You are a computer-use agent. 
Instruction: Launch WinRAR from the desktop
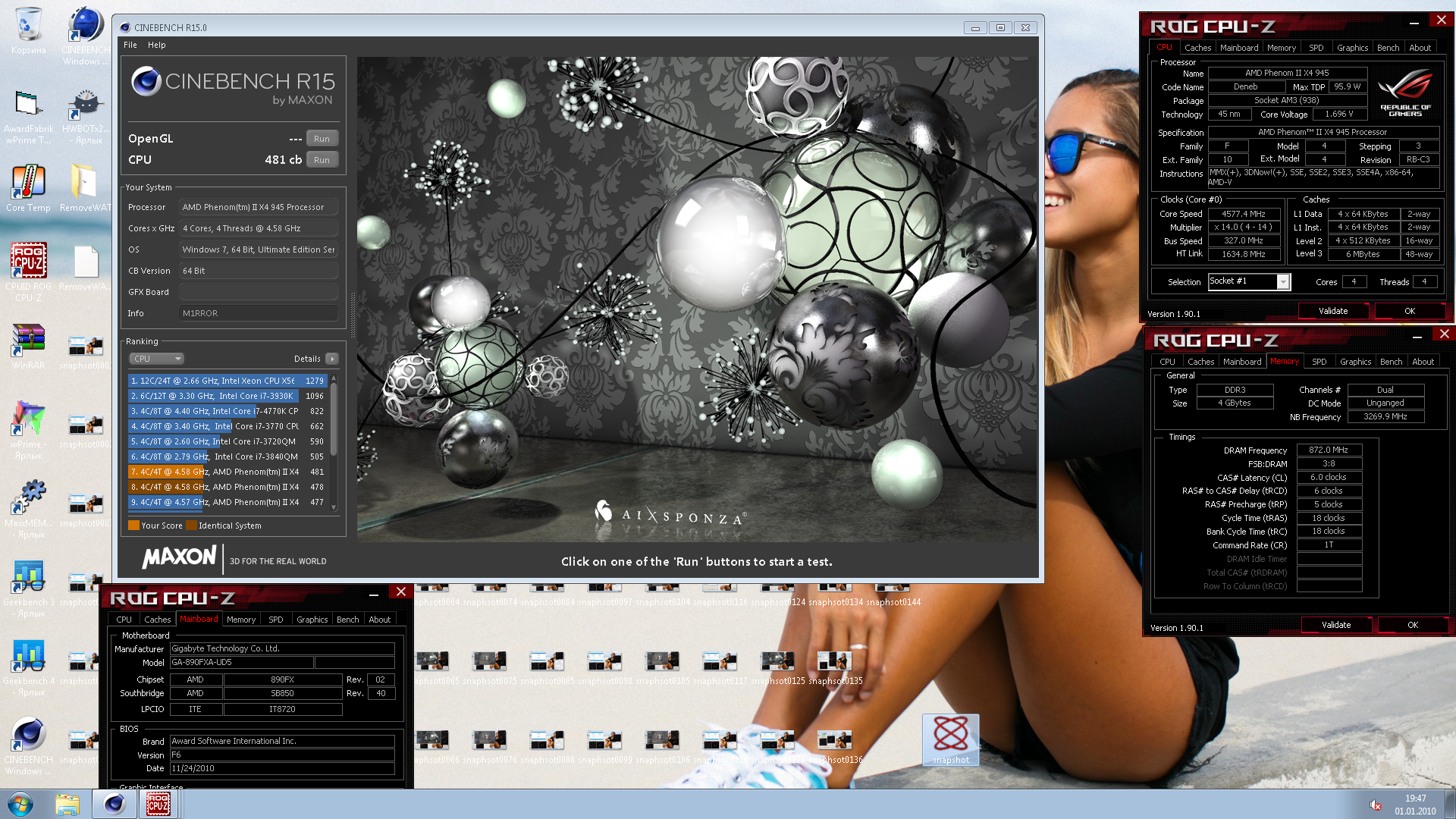tap(28, 347)
